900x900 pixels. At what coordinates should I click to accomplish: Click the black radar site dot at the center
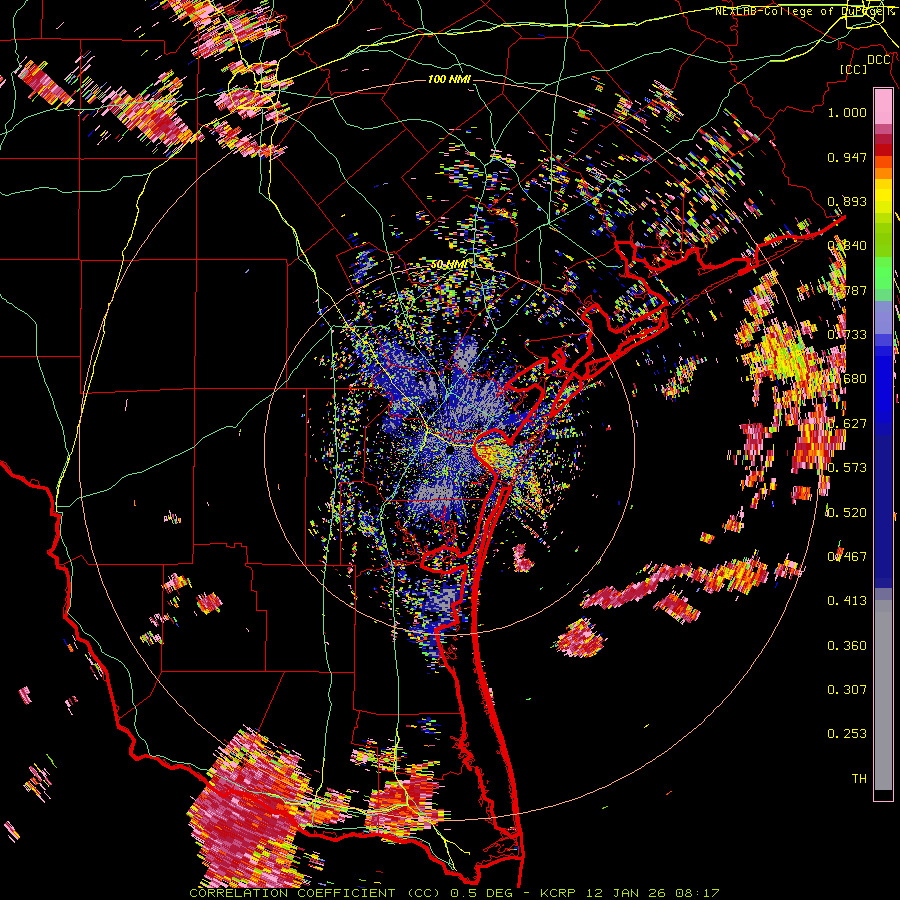point(450,451)
